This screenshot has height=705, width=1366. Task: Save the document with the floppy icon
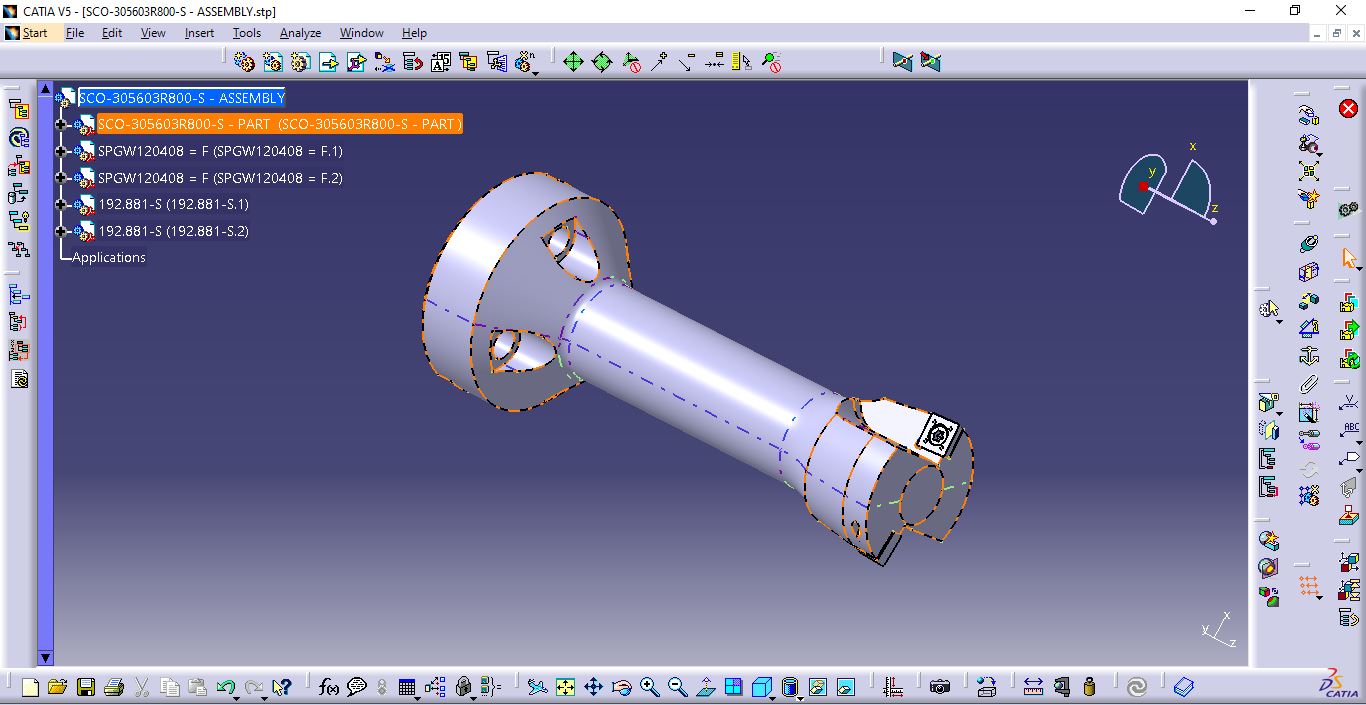pyautogui.click(x=86, y=687)
